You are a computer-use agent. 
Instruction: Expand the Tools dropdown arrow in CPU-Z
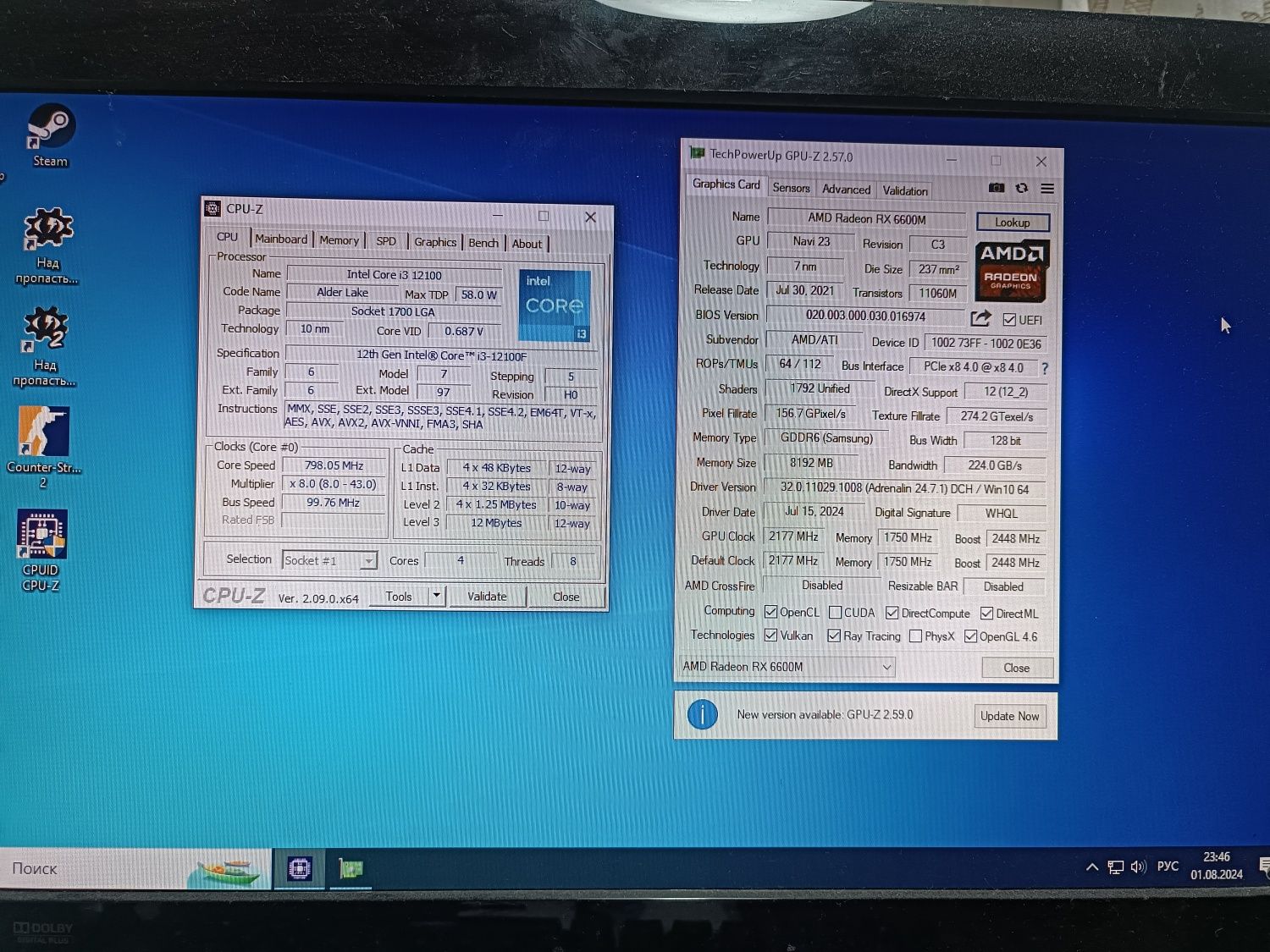click(x=436, y=596)
